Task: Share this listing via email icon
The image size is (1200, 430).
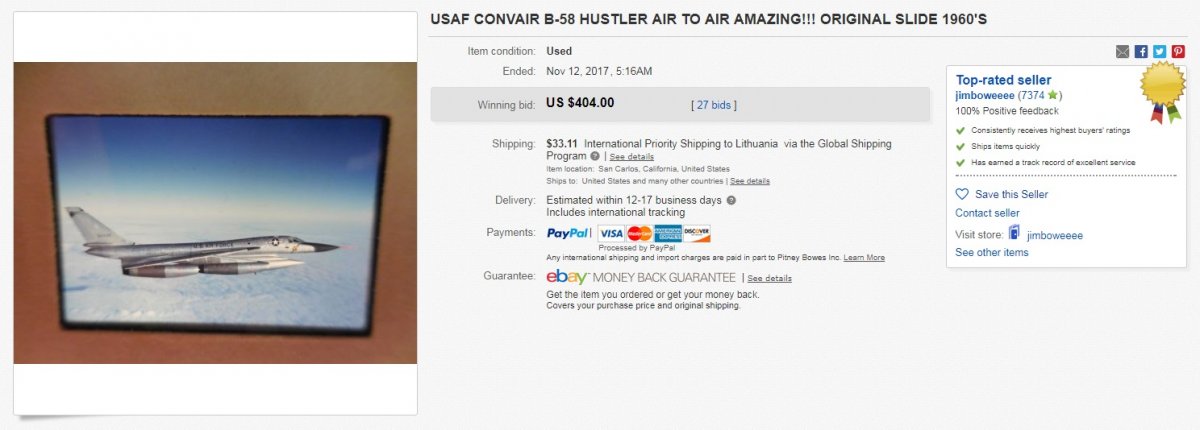Action: pyautogui.click(x=1123, y=52)
